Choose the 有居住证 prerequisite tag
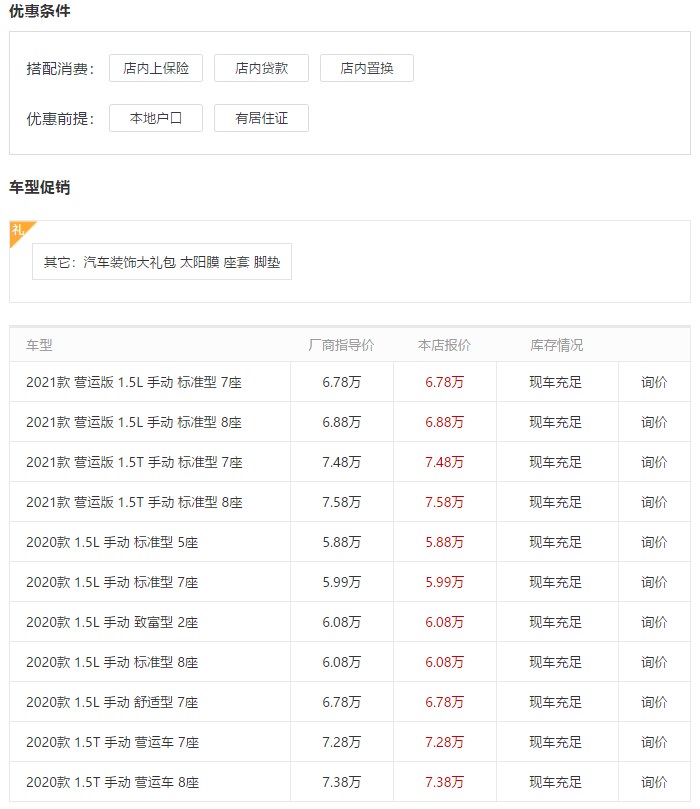The height and width of the screenshot is (809, 700). click(x=262, y=118)
